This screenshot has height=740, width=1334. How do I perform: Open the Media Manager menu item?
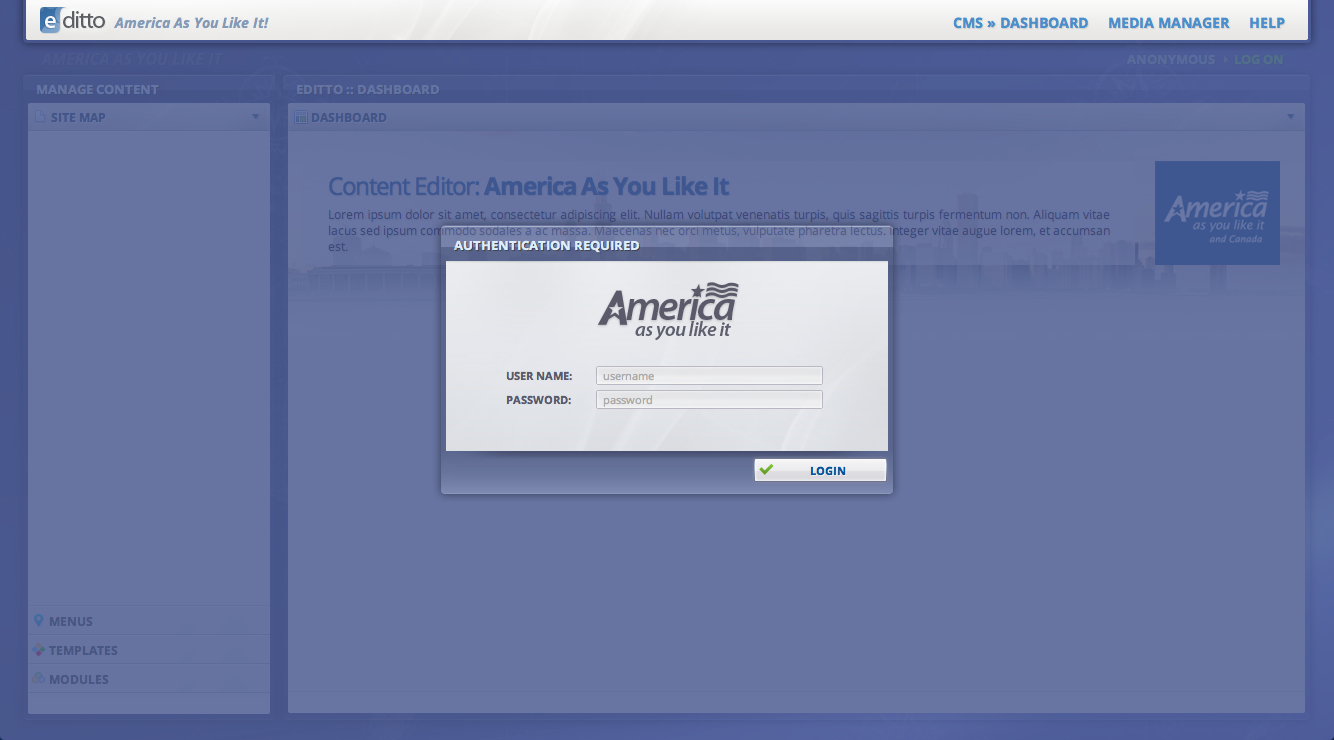[x=1169, y=23]
